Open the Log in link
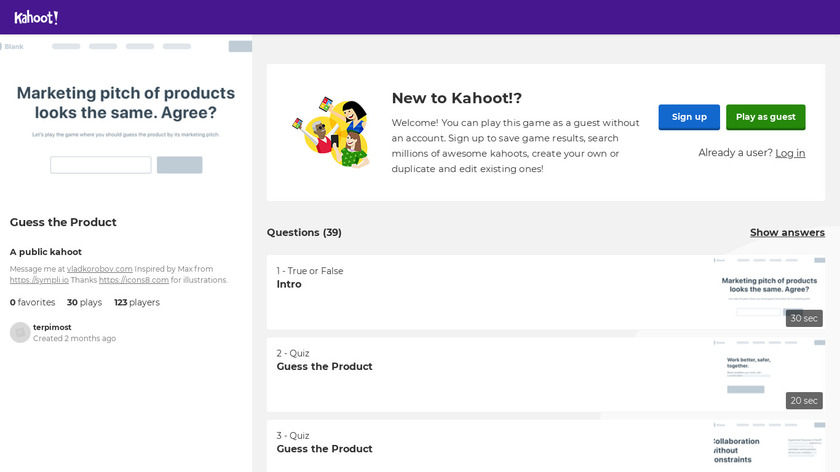This screenshot has width=840, height=472. (790, 153)
